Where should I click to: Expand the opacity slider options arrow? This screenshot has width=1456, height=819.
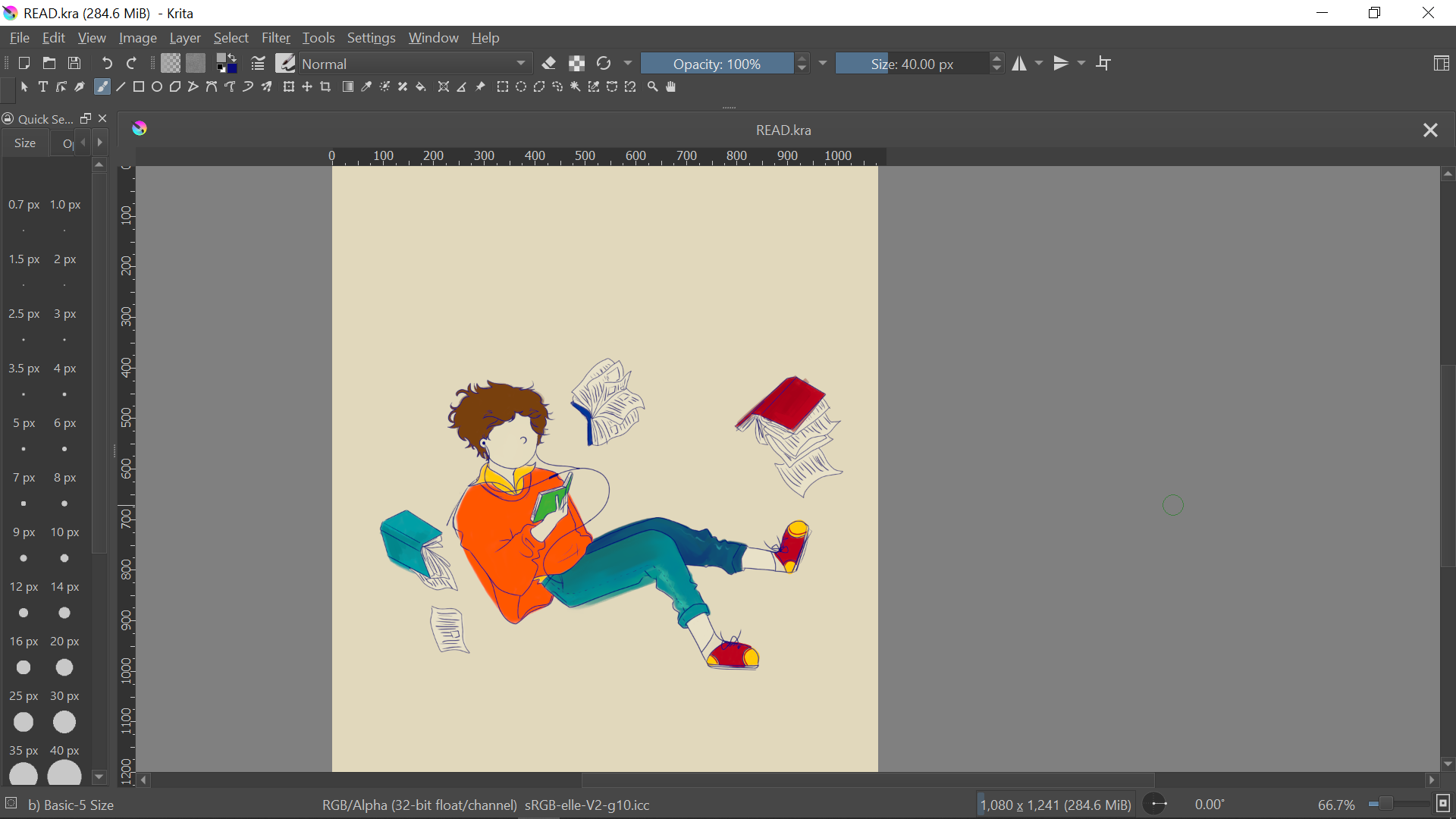823,64
